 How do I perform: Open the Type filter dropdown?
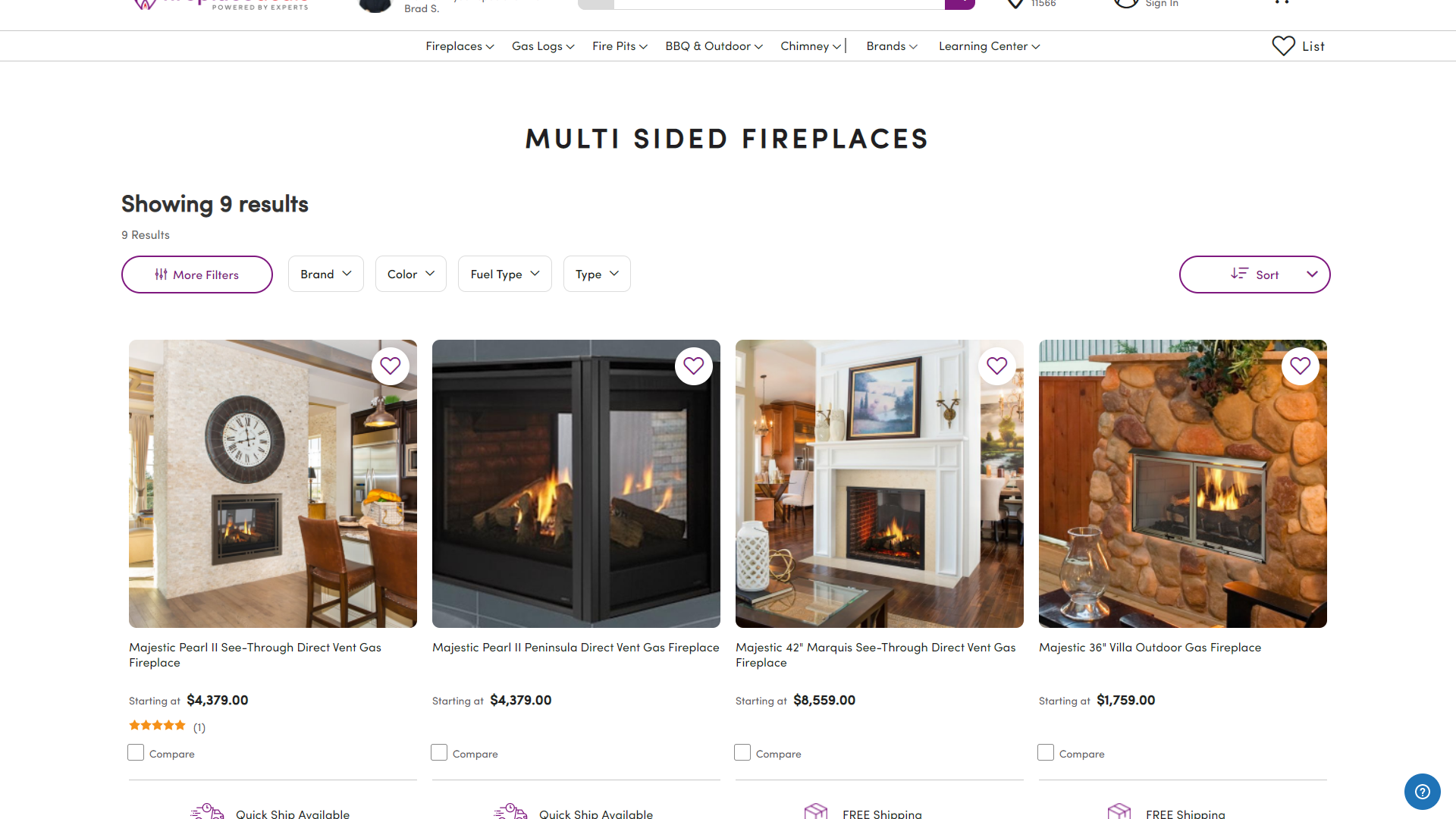(597, 274)
